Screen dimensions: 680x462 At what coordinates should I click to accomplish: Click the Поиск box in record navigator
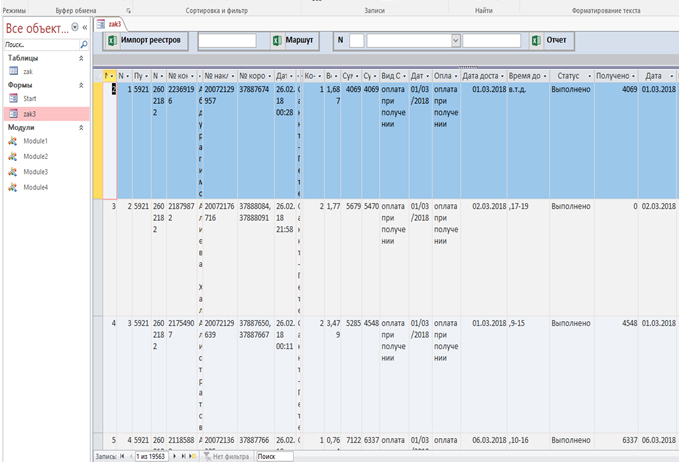tap(275, 456)
